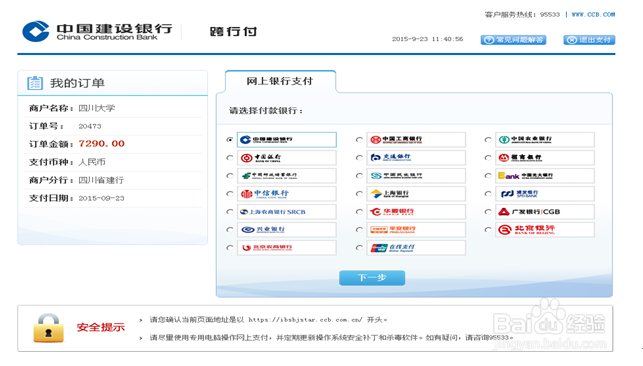Viewport: 643px width, 366px height.
Task: Open the 常见问题解答 FAQ button
Action: 513,40
